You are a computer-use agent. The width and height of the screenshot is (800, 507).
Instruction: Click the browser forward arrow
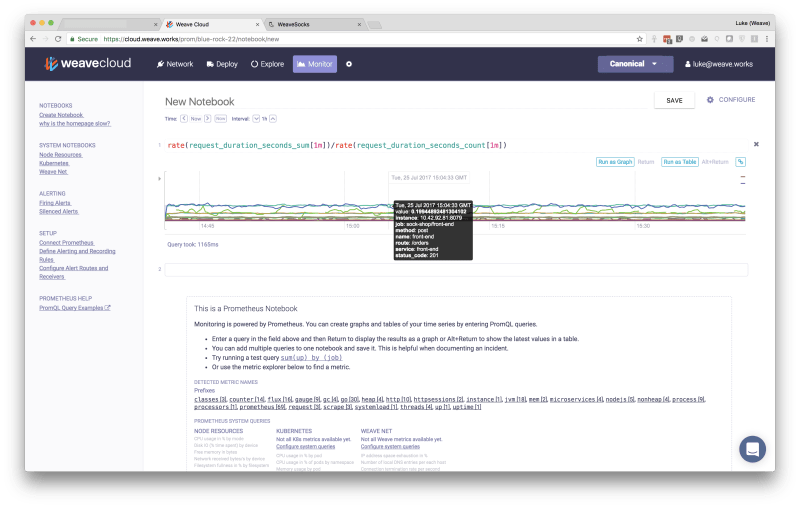pos(45,39)
